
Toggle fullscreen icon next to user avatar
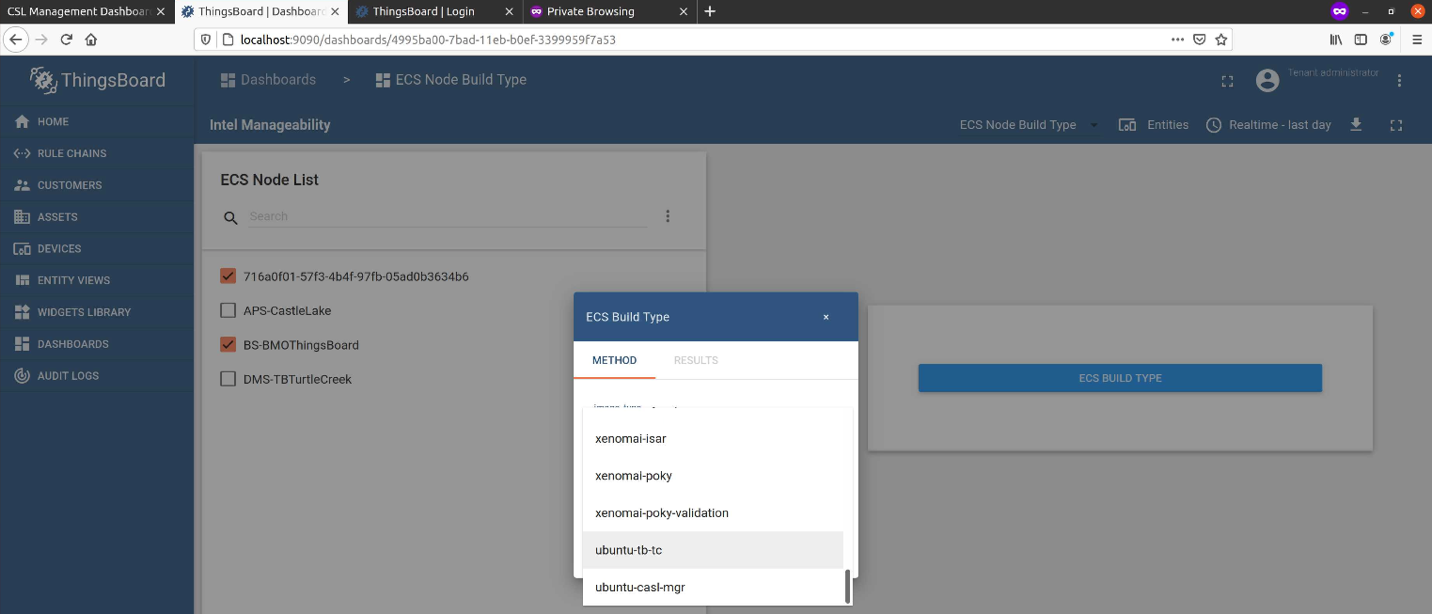[x=1228, y=81]
